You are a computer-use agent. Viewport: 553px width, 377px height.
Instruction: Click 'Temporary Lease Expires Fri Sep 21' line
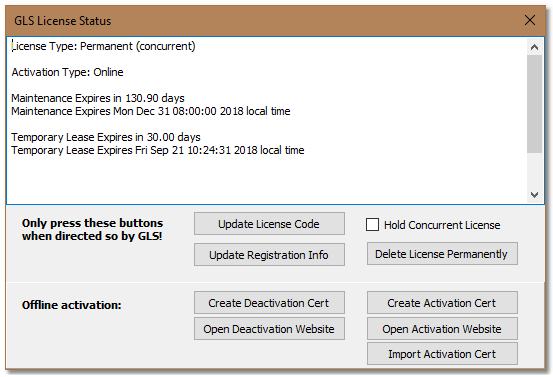[158, 150]
